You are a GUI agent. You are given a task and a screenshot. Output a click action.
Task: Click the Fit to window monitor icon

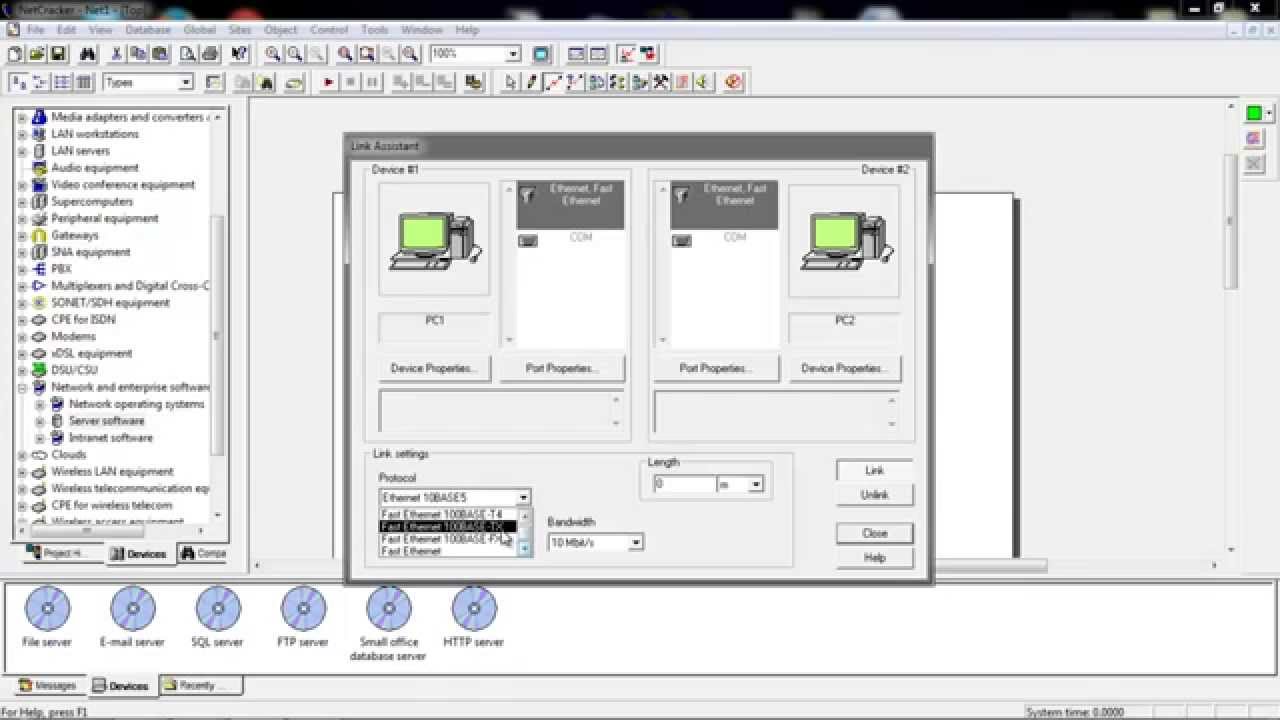pos(542,54)
